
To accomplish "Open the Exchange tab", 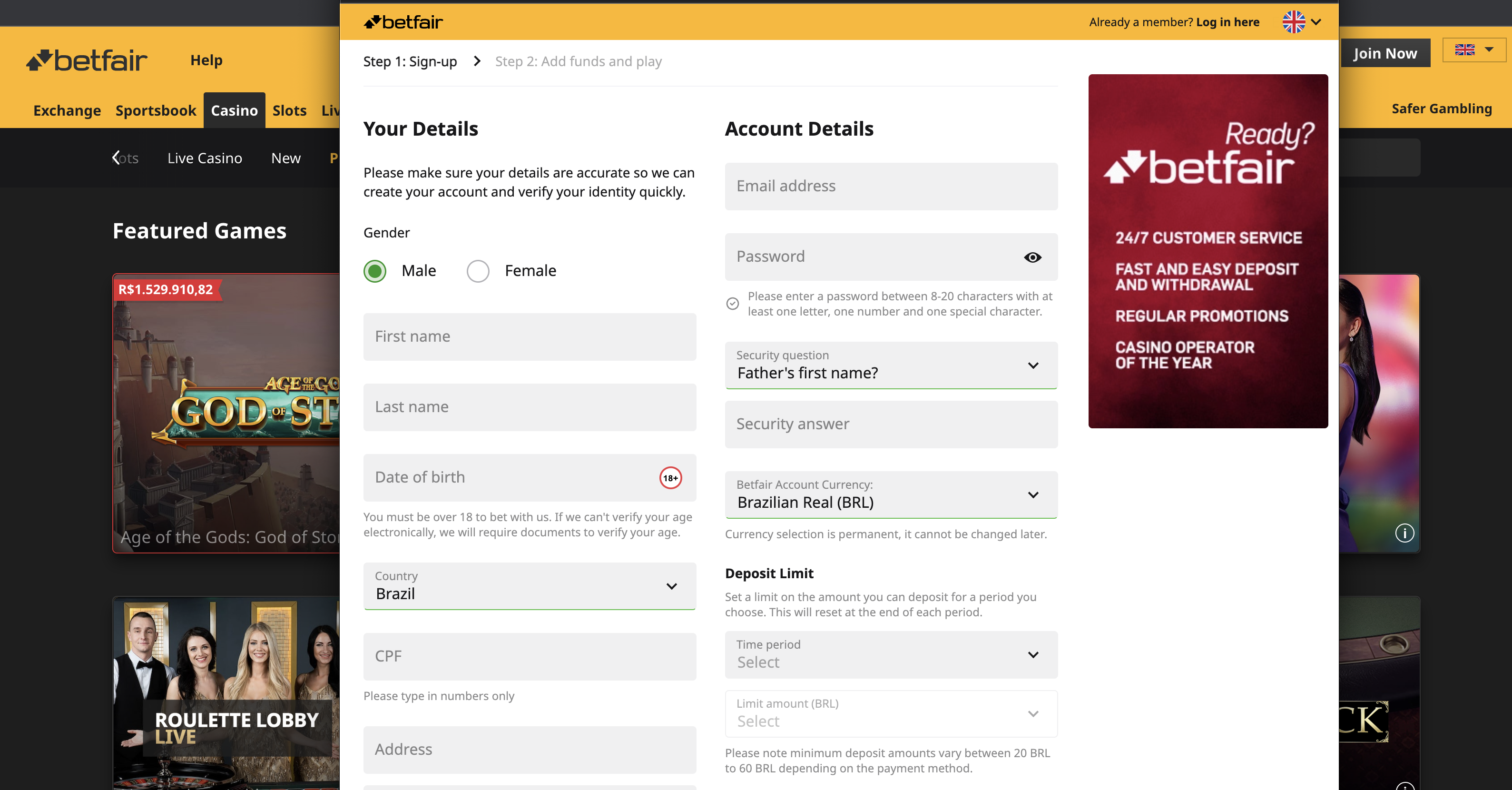I will tap(67, 110).
